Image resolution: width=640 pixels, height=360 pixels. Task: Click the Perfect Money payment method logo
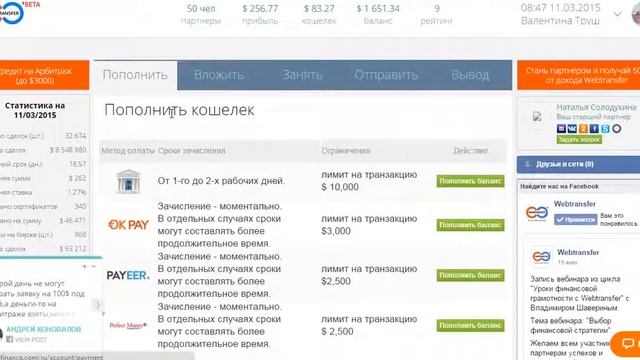[128, 325]
